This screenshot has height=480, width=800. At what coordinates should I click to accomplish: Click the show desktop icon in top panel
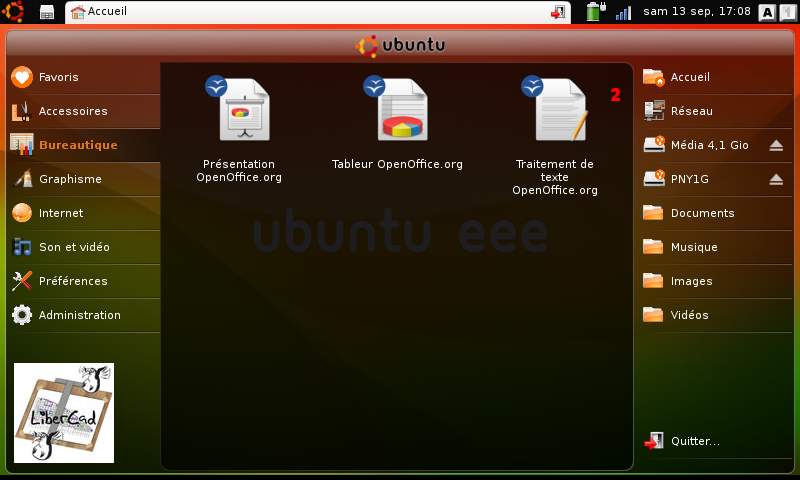coord(47,12)
